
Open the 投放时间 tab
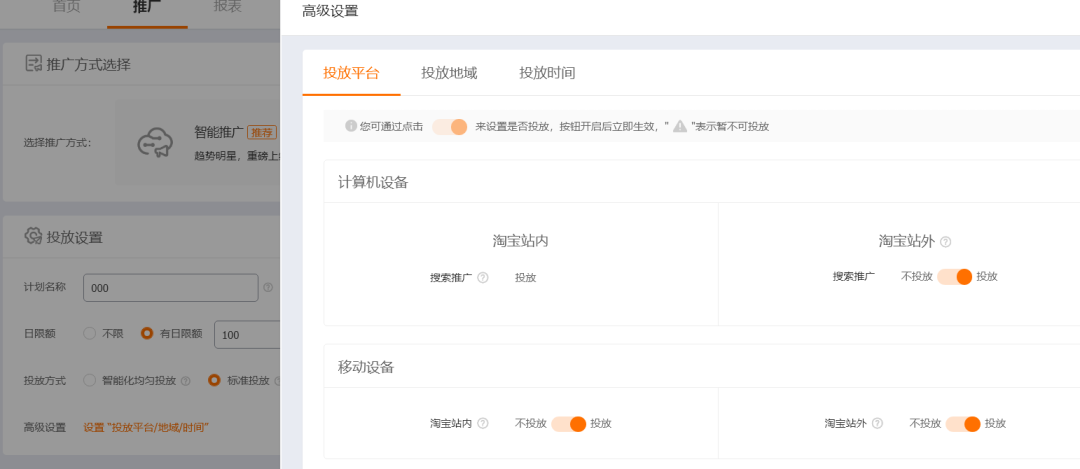(547, 73)
